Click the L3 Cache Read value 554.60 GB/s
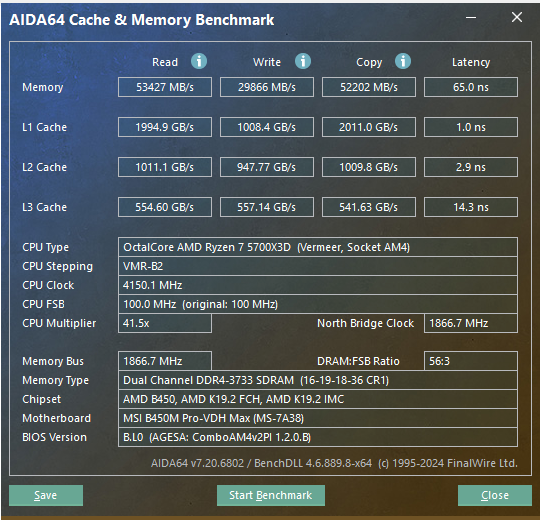 coord(165,207)
